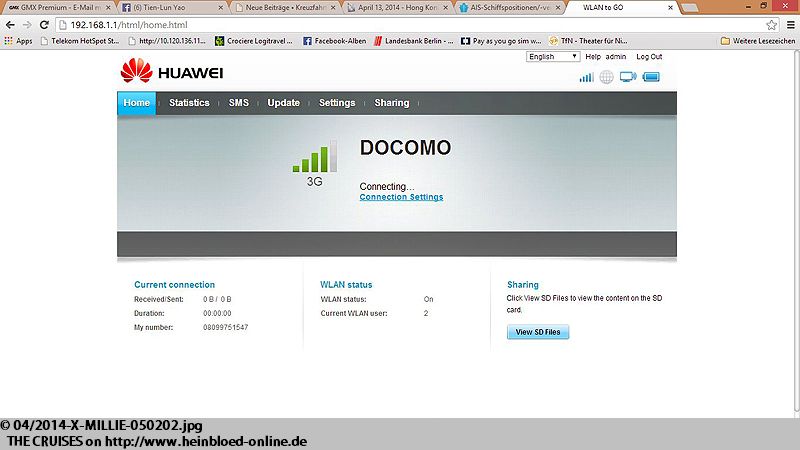Click the Current connection heading
The height and width of the screenshot is (450, 800).
coord(174,285)
